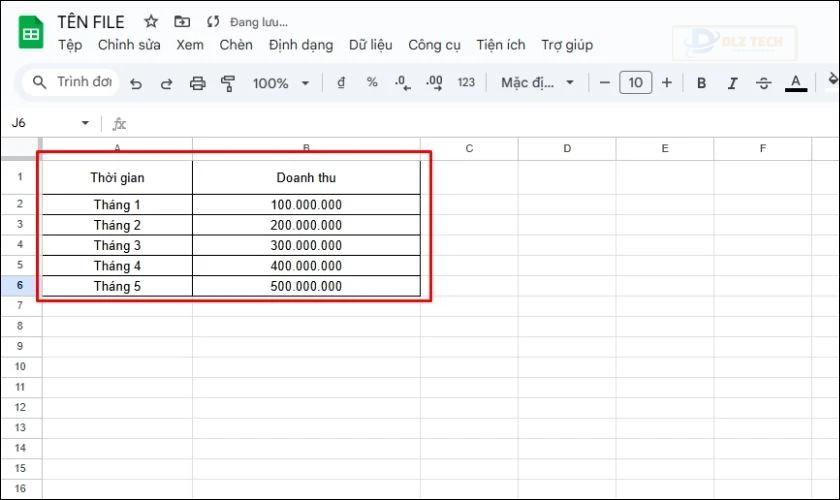Click the Tháng 1 cell
840x500 pixels.
[117, 205]
